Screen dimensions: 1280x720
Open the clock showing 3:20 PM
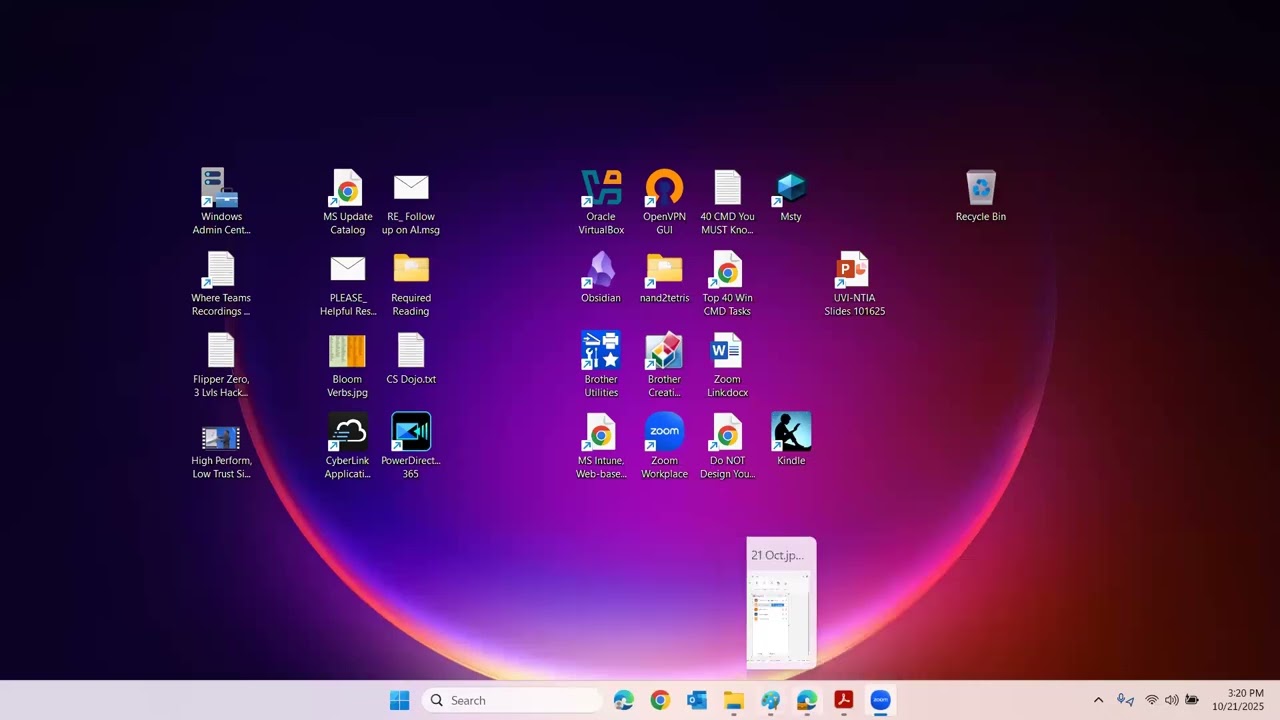1238,700
